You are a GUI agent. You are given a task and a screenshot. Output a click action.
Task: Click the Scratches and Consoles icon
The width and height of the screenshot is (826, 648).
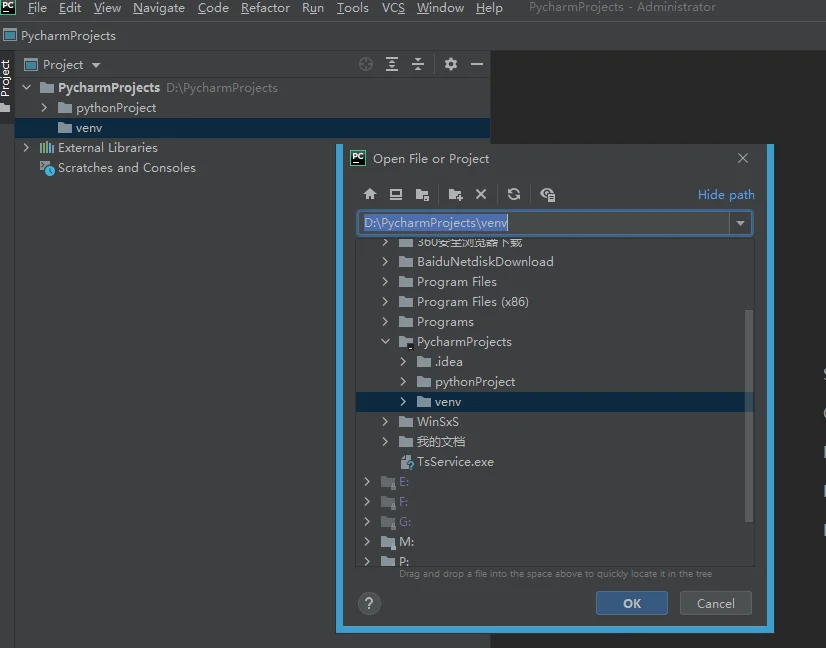pyautogui.click(x=47, y=168)
